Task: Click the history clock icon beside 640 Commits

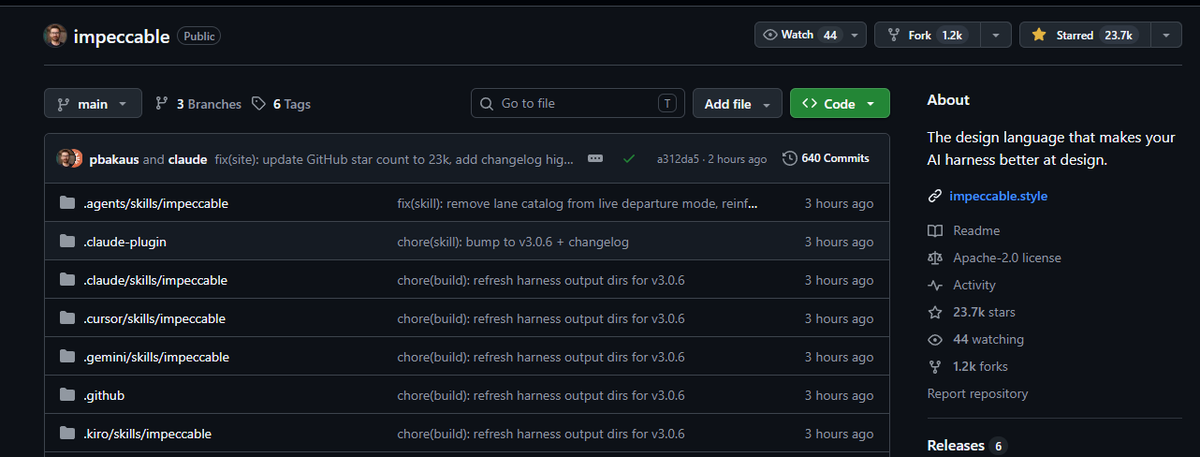Action: (789, 158)
